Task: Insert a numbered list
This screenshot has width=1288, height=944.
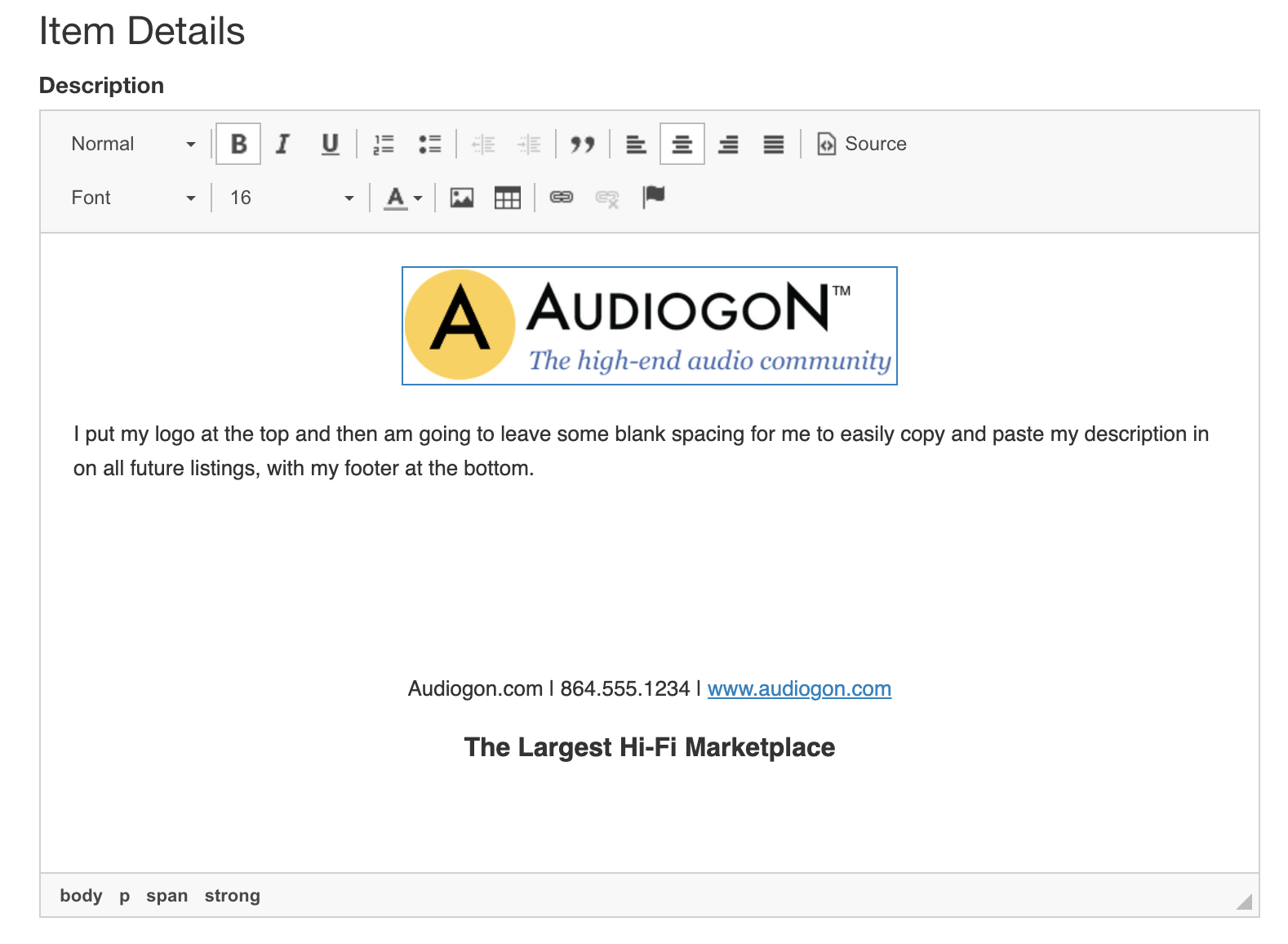Action: click(x=384, y=144)
